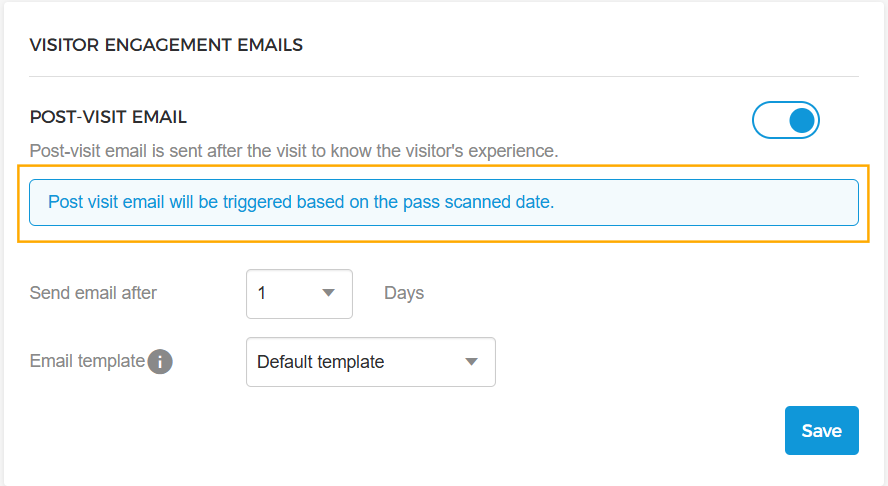Click the divider line under the heading
The height and width of the screenshot is (486, 888).
tap(443, 77)
